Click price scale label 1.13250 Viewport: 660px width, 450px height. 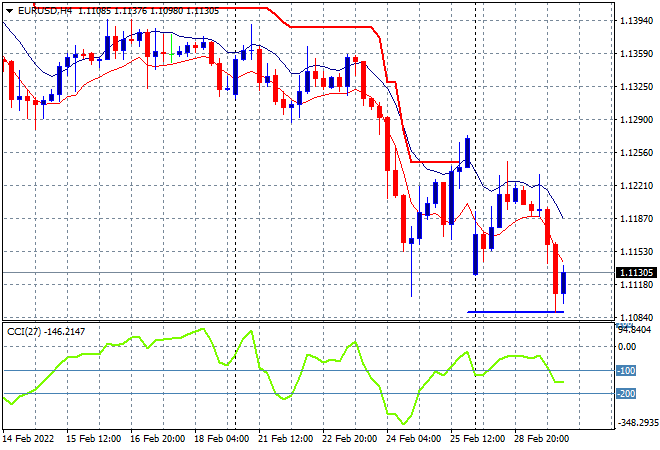click(x=636, y=87)
